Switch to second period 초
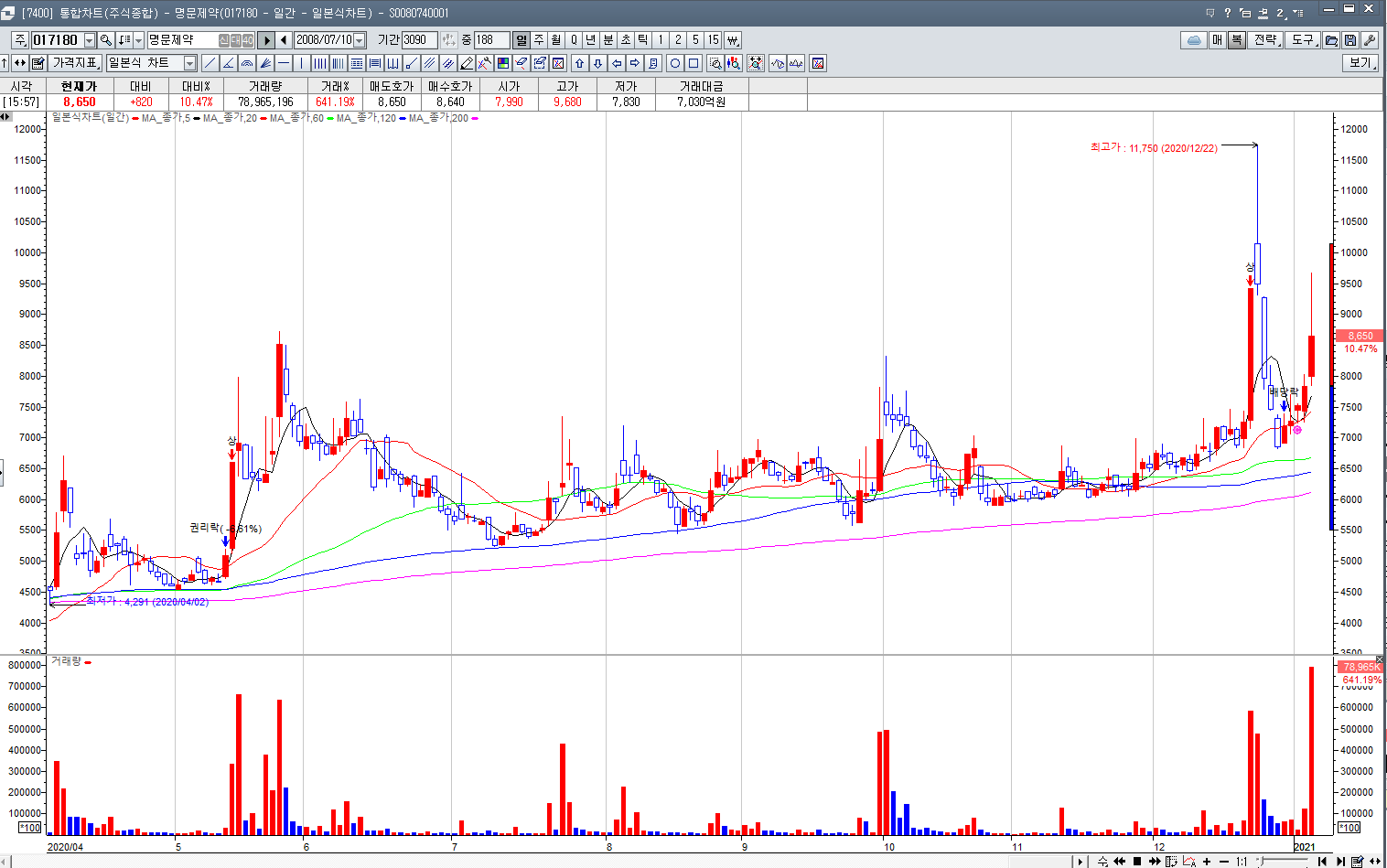Image resolution: width=1387 pixels, height=868 pixels. pos(625,40)
